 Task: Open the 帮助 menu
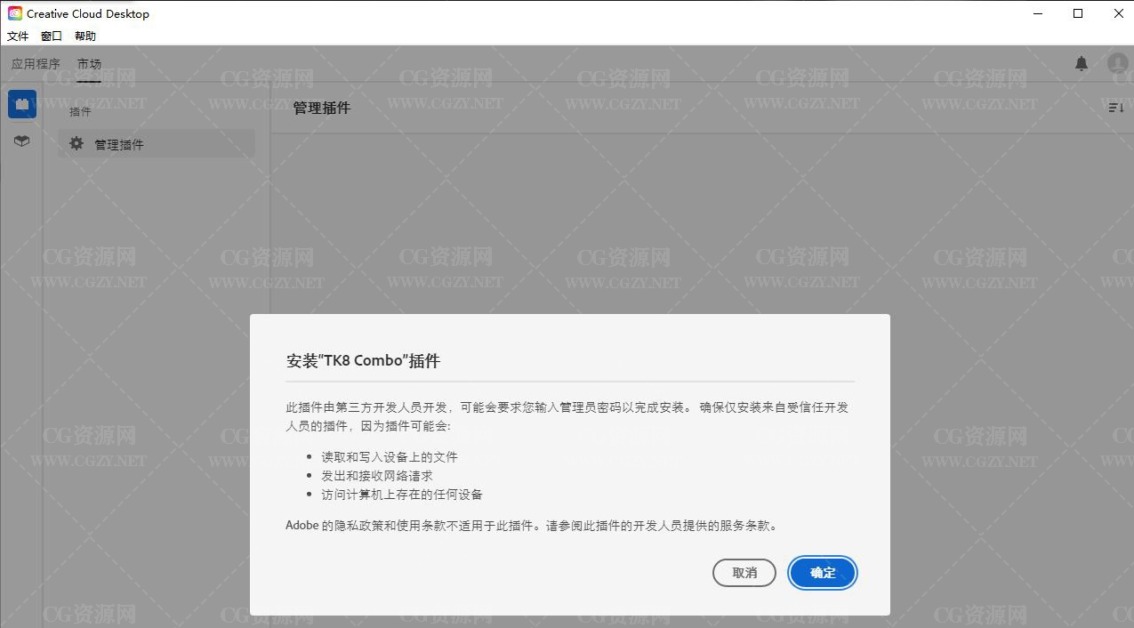[x=85, y=36]
